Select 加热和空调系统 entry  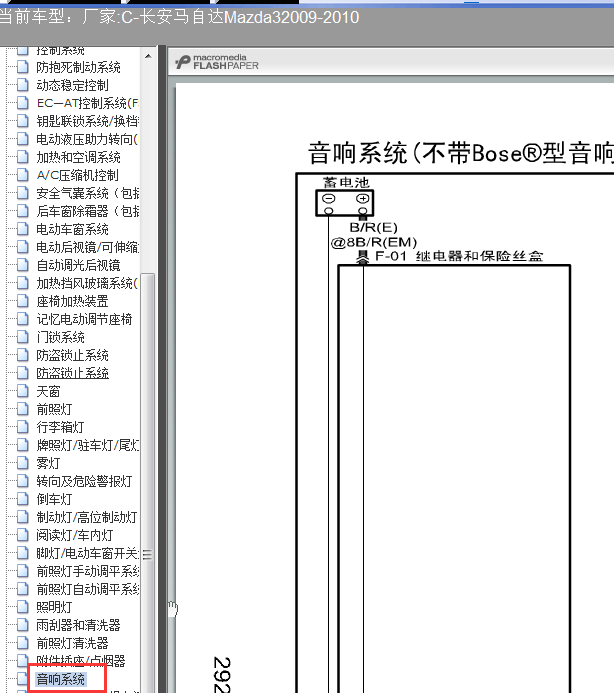click(78, 157)
